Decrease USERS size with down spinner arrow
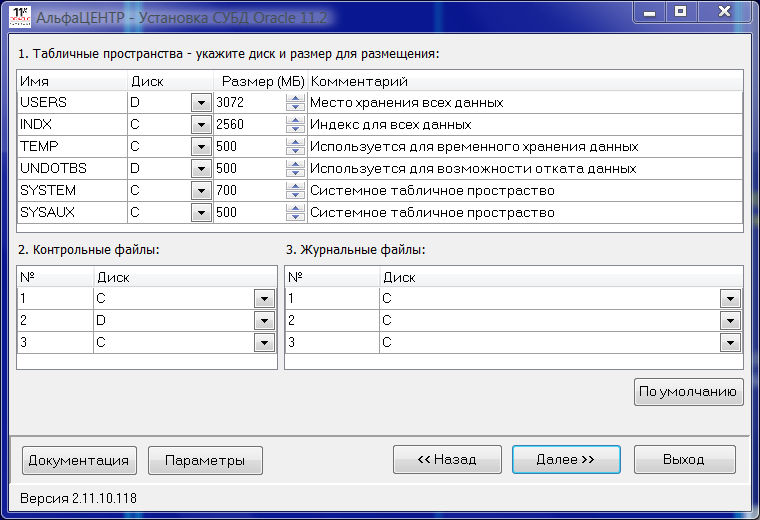The image size is (760, 520). tap(295, 107)
